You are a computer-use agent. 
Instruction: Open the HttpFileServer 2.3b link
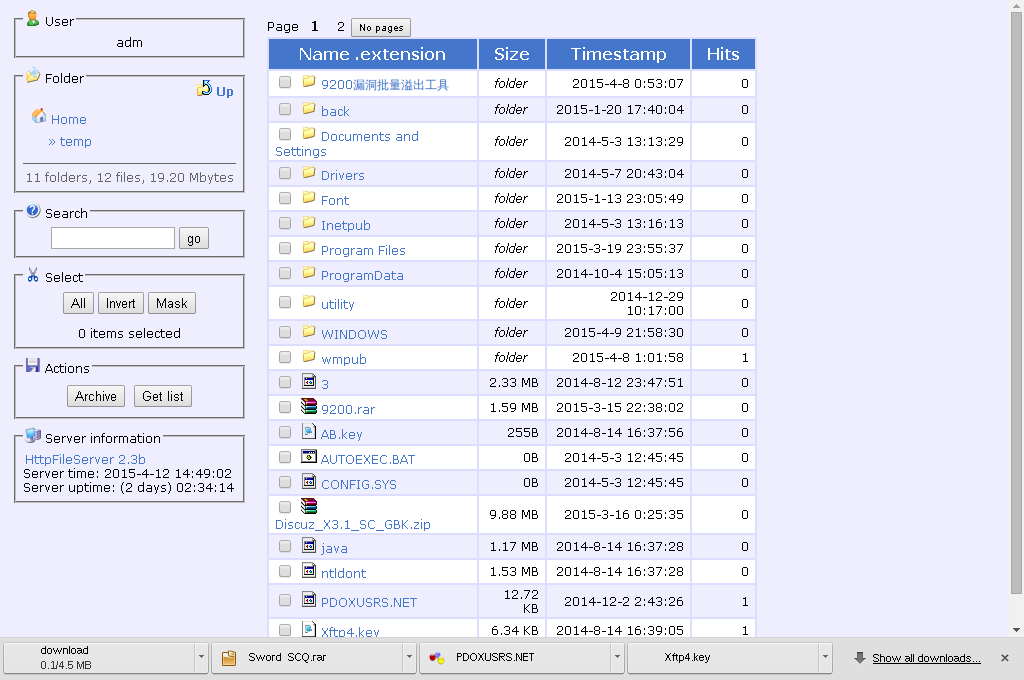coord(85,459)
